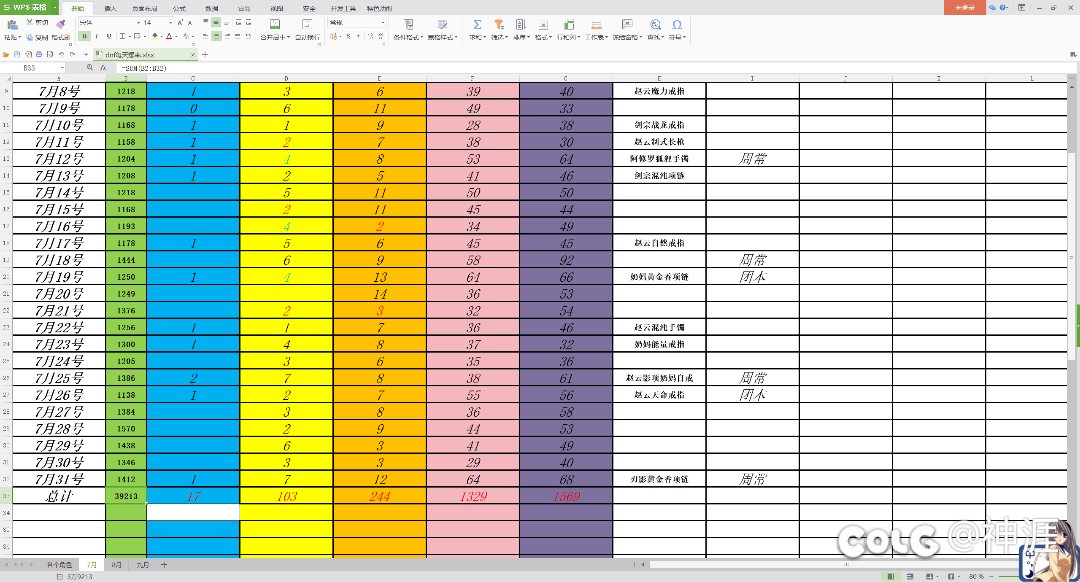This screenshot has width=1080, height=582.
Task: Open the Table Style dropdown arrow
Action: tap(456, 37)
